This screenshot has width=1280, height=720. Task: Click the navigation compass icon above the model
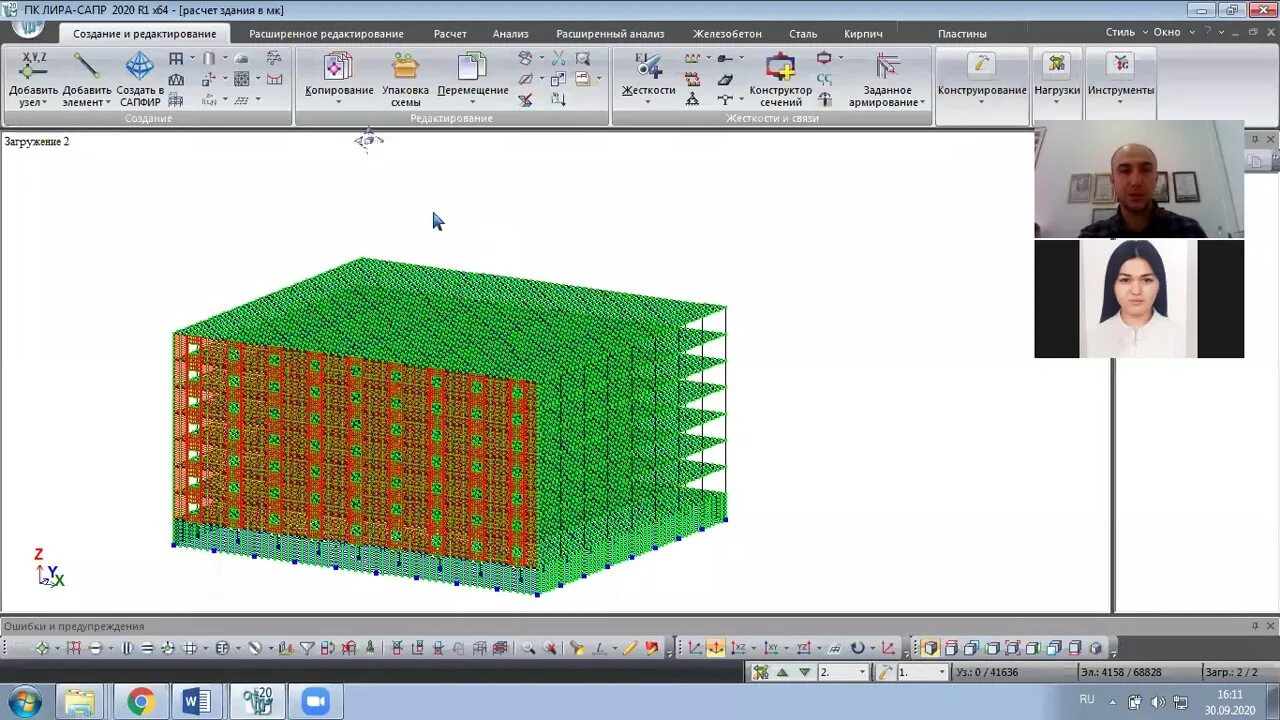(x=368, y=140)
